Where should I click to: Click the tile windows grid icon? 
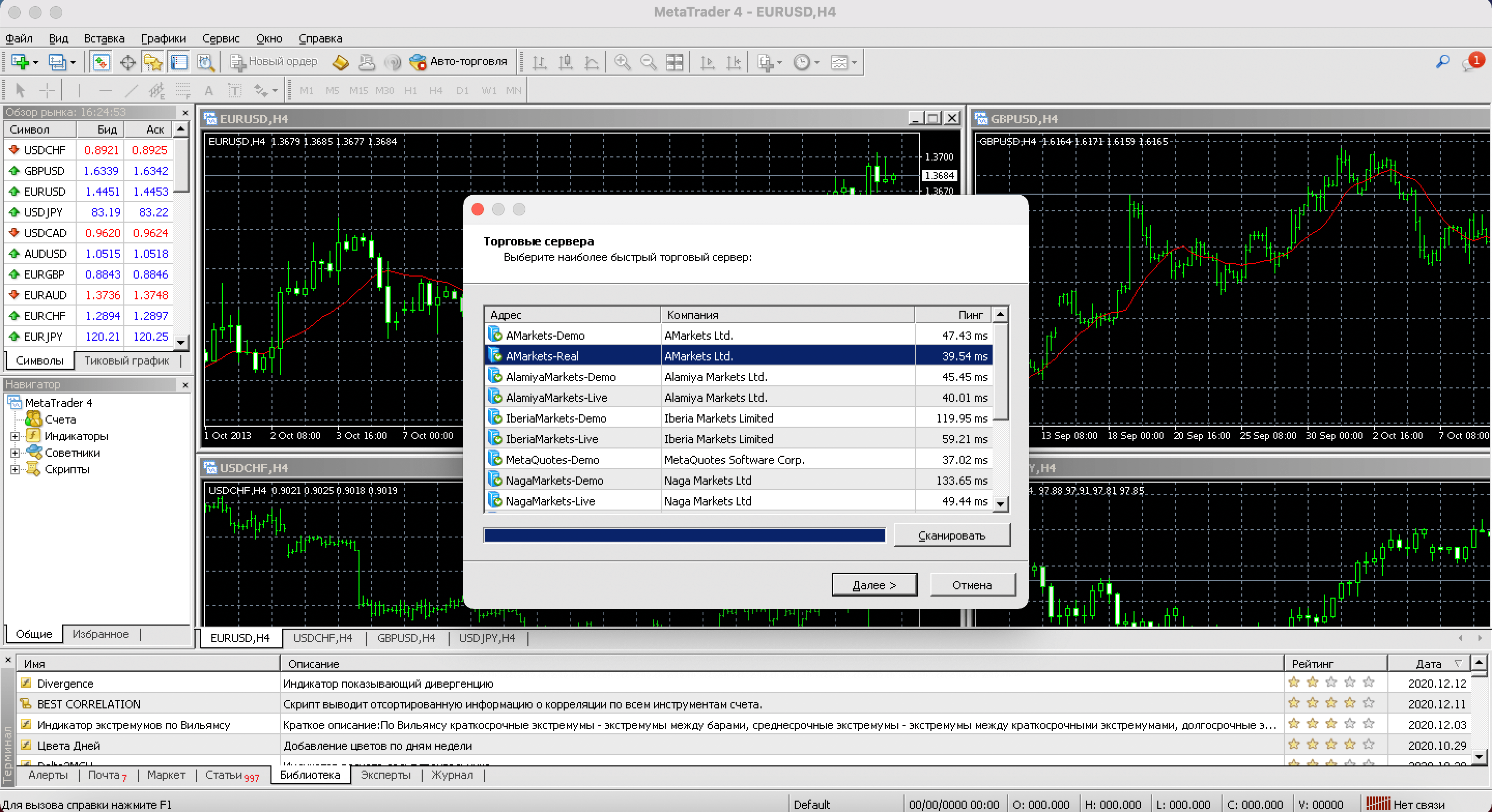[x=674, y=62]
